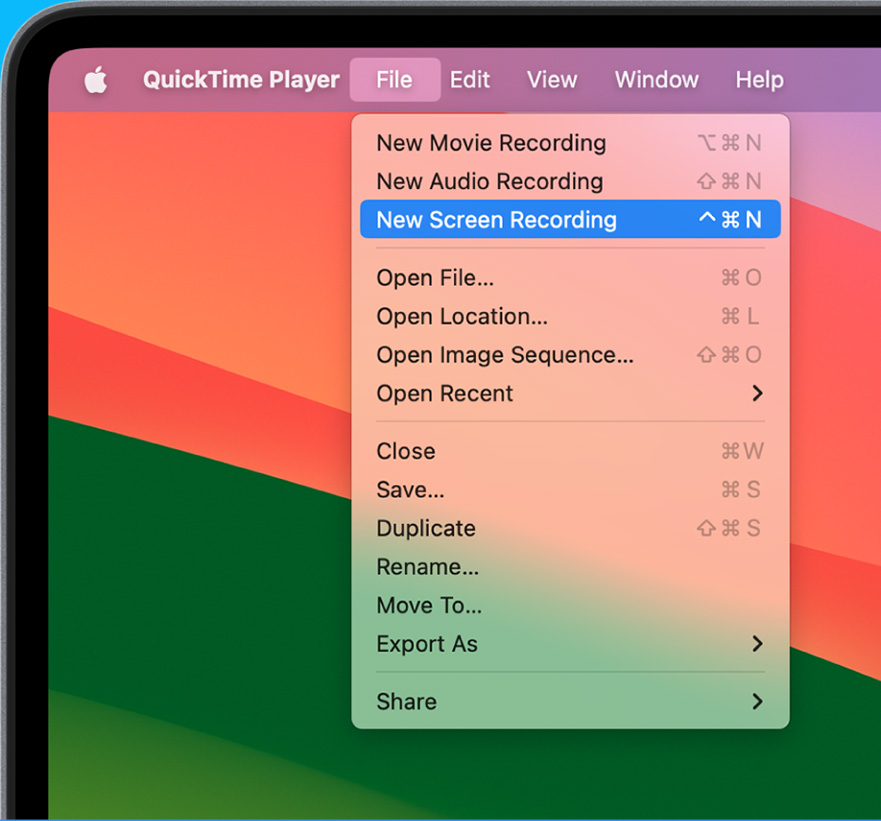
Task: Choose Open Location
Action: [461, 316]
